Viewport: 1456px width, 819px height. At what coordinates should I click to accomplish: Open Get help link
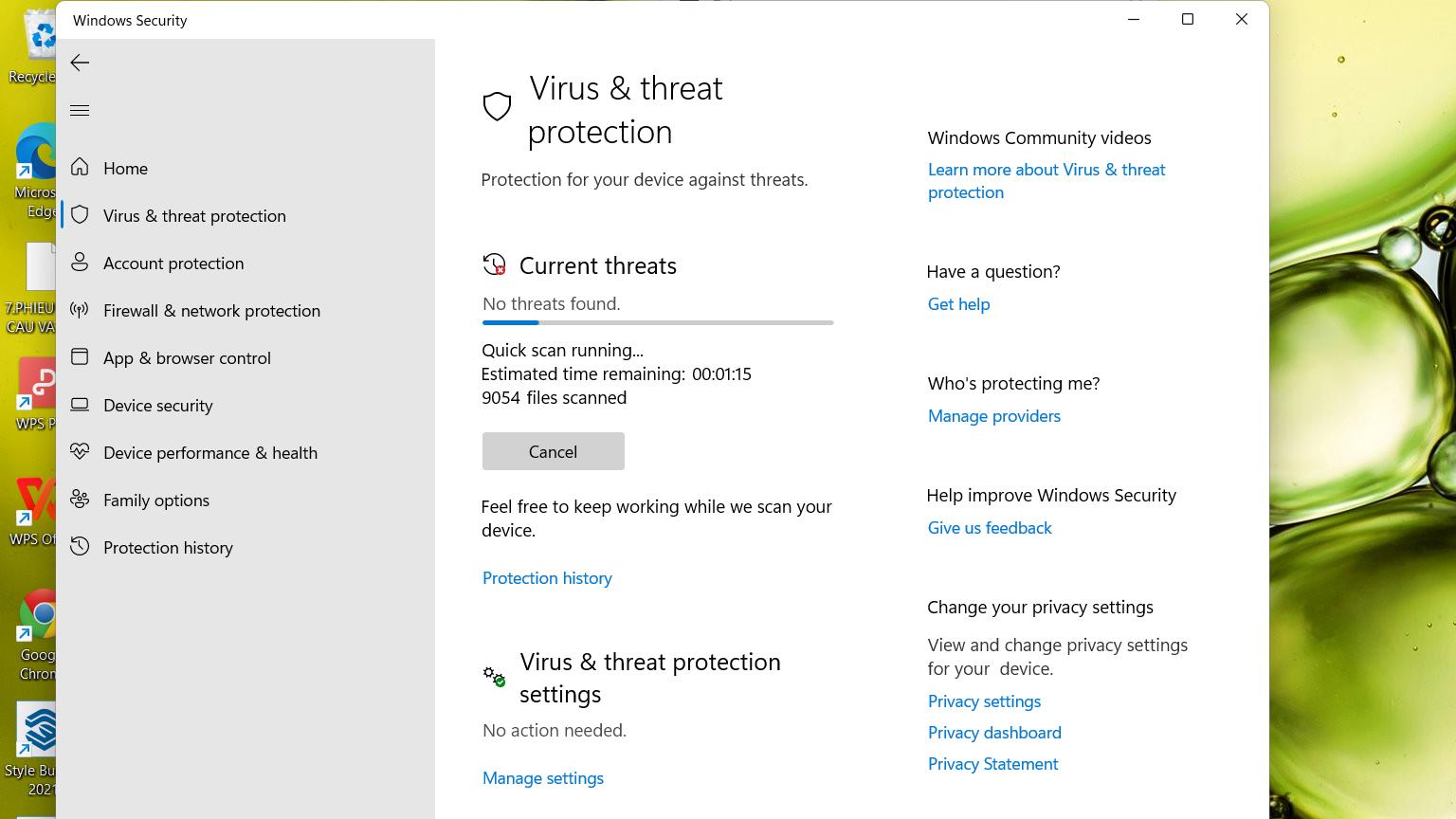(958, 304)
